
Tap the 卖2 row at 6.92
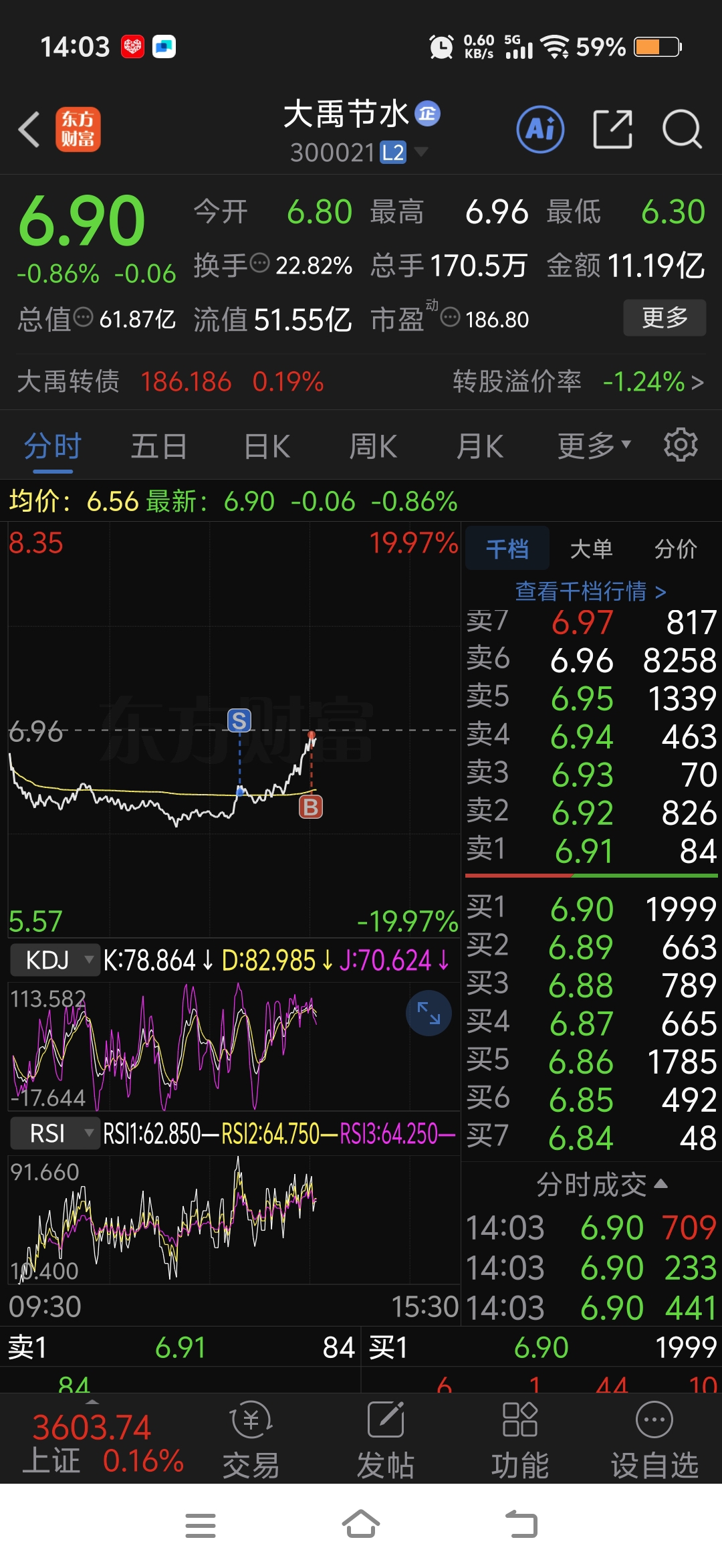coord(592,813)
